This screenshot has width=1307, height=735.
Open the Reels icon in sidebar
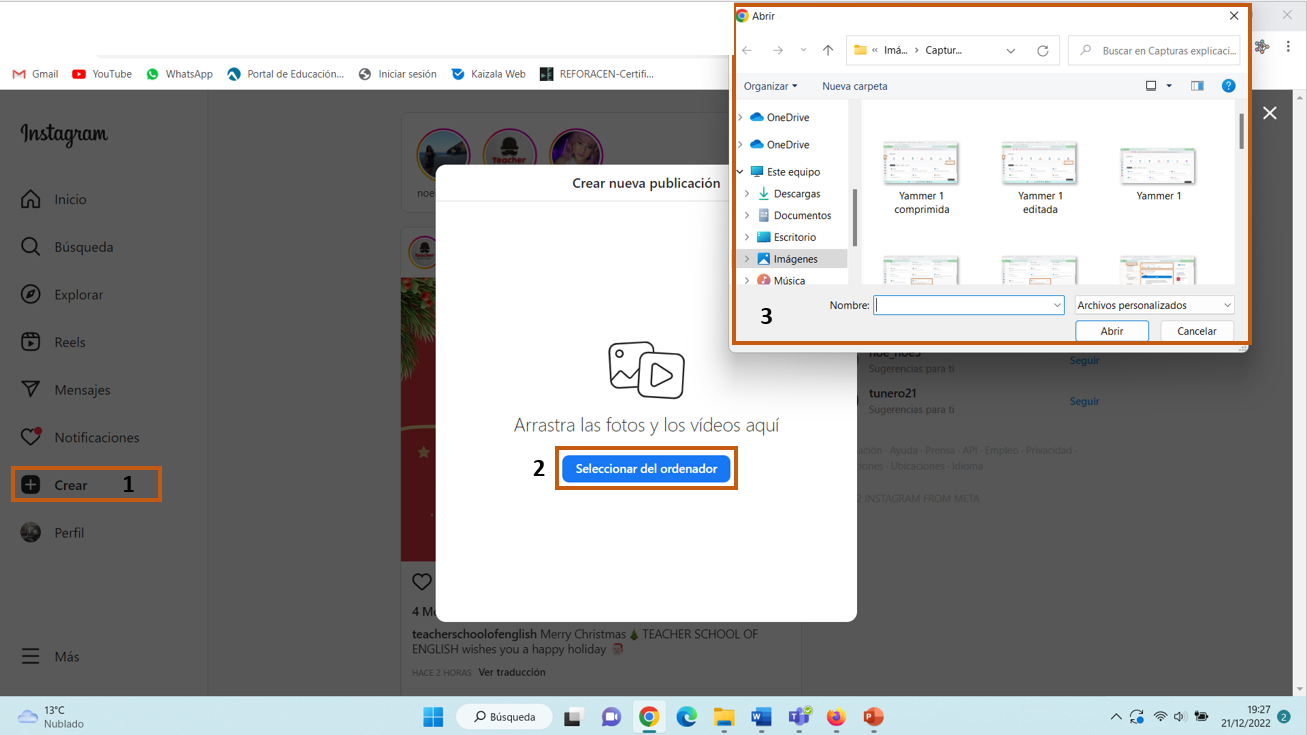pyautogui.click(x=31, y=342)
